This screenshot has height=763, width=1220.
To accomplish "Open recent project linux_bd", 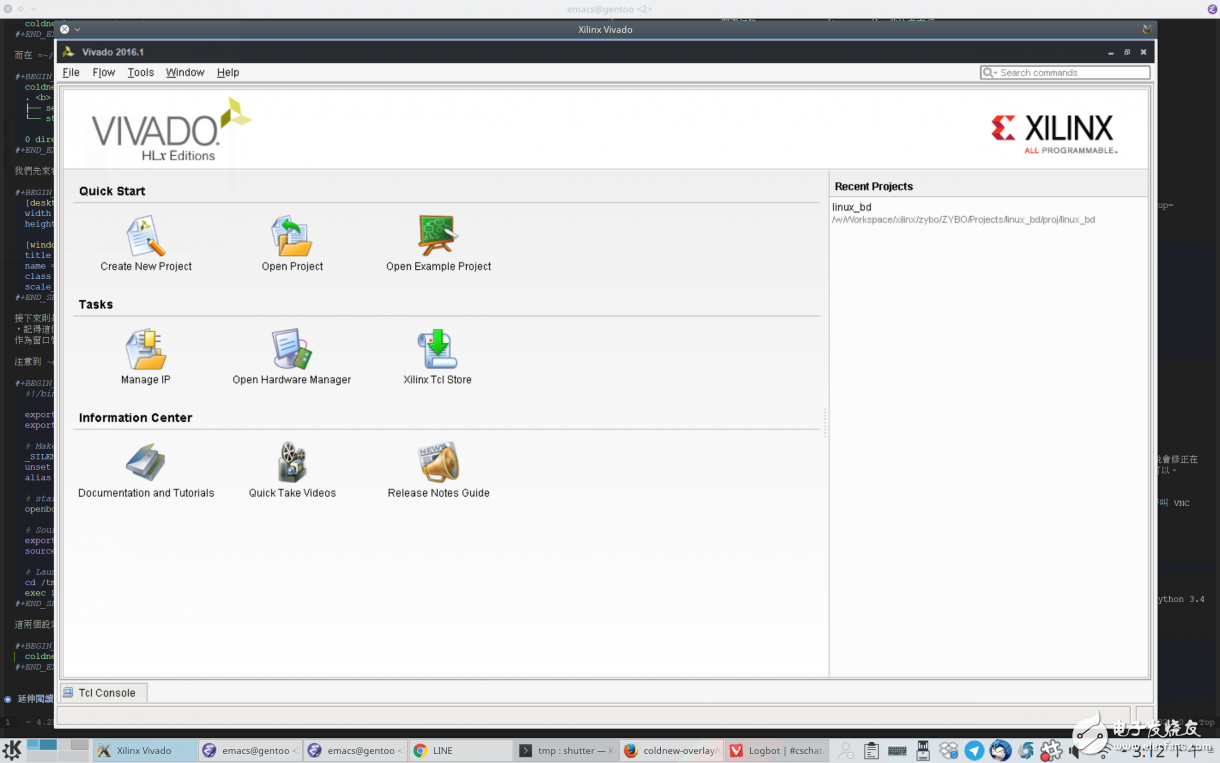I will 852,207.
